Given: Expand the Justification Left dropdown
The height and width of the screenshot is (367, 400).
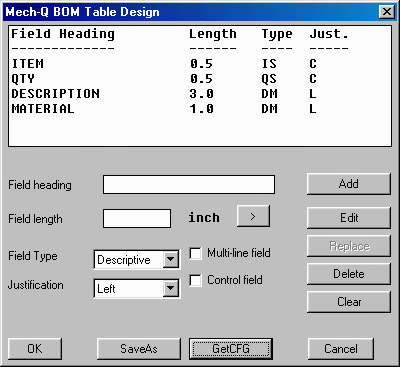Looking at the screenshot, I should [137, 288].
